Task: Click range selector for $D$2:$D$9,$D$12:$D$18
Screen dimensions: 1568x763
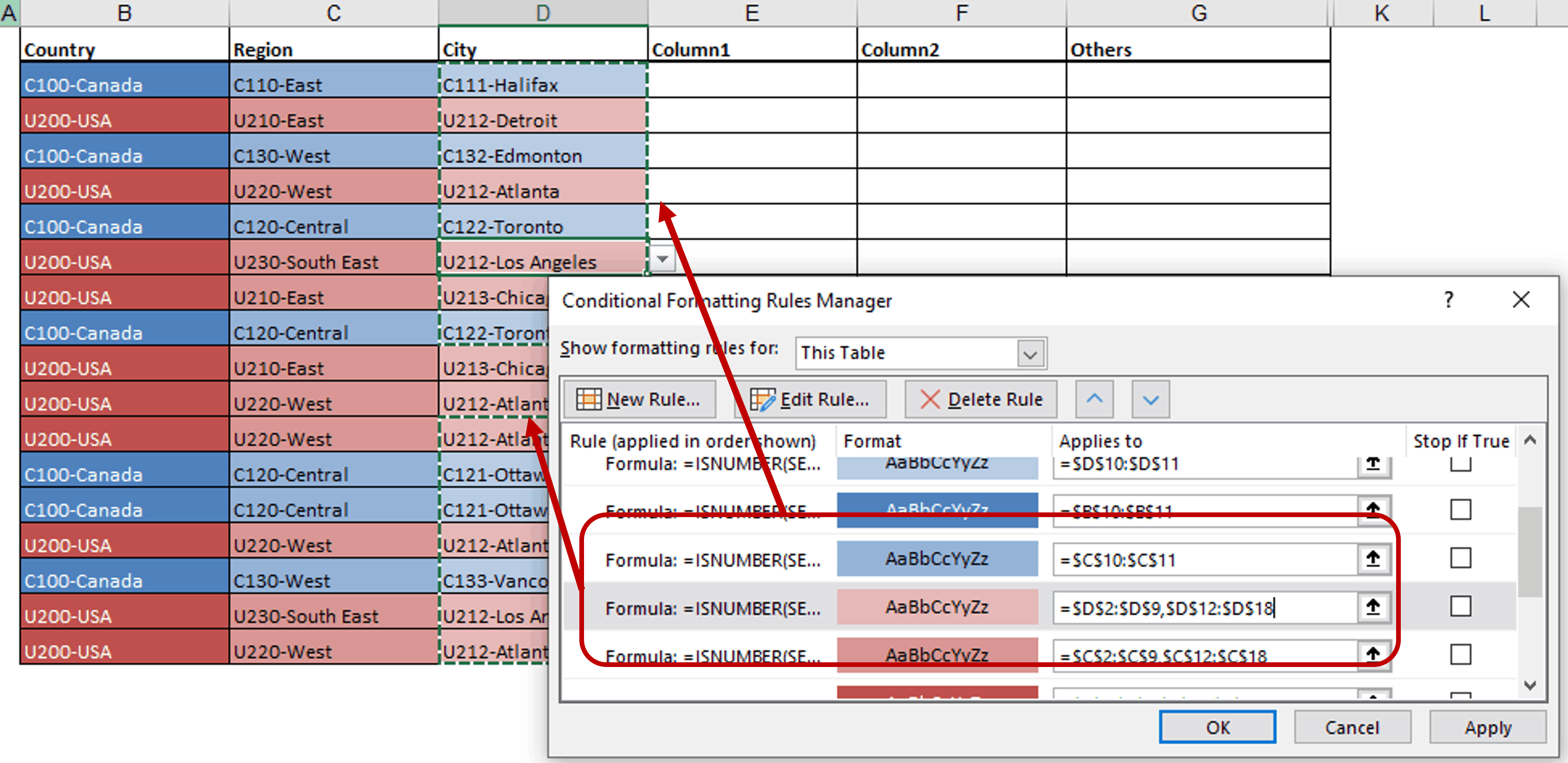Action: pyautogui.click(x=1373, y=607)
